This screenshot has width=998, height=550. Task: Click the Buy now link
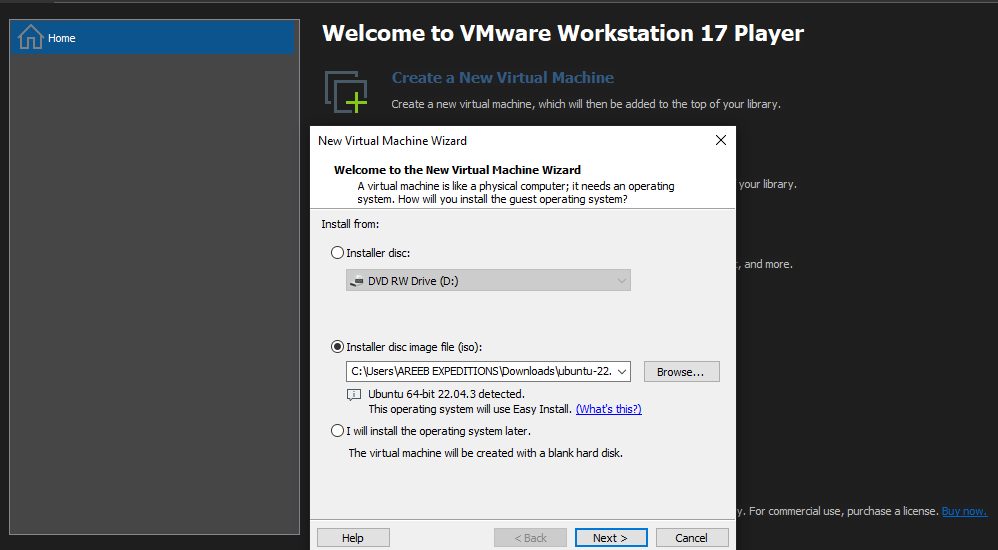point(964,511)
